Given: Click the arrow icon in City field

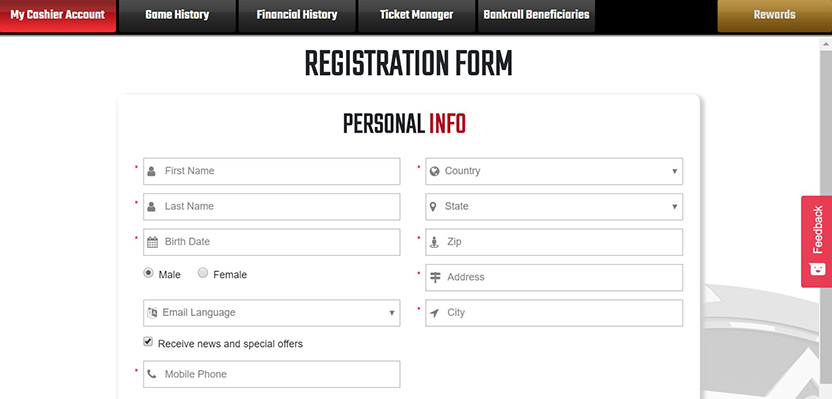Looking at the screenshot, I should click(x=435, y=313).
